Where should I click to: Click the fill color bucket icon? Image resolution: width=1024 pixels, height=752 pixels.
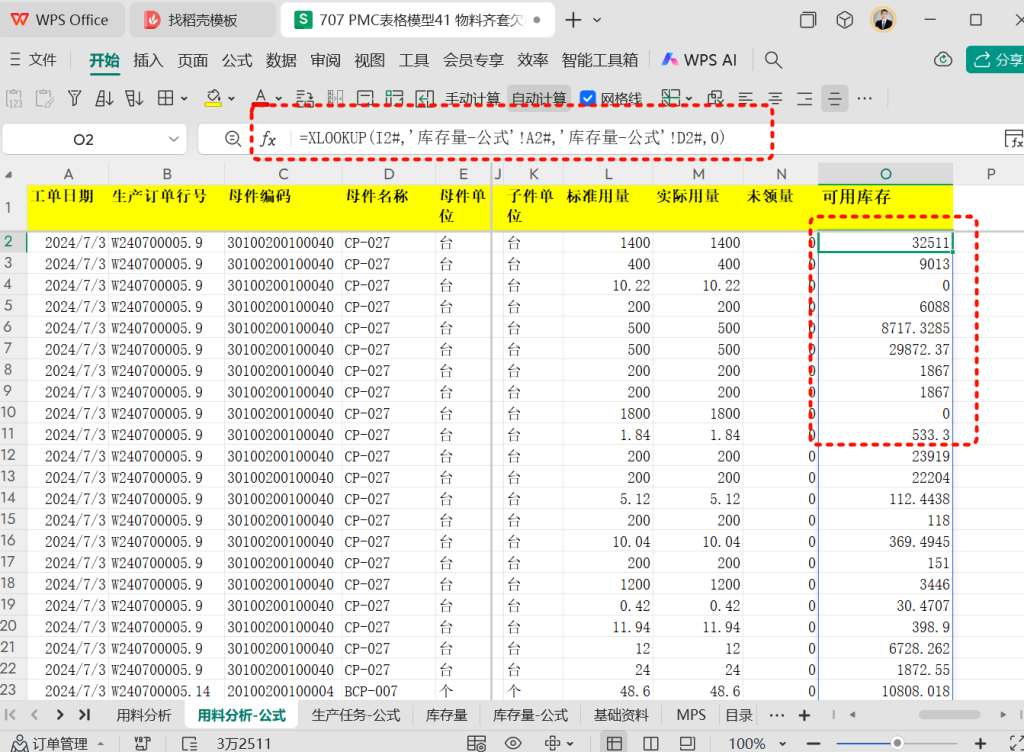(x=213, y=99)
